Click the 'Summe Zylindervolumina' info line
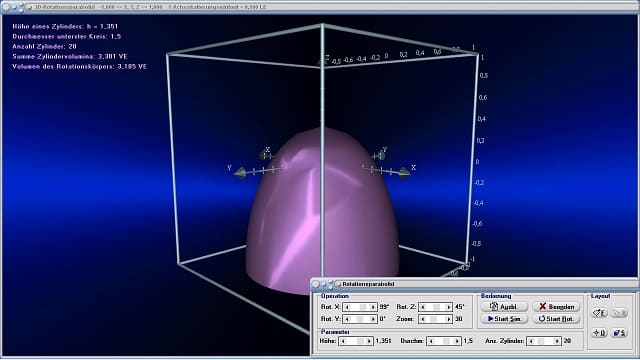 pyautogui.click(x=70, y=56)
